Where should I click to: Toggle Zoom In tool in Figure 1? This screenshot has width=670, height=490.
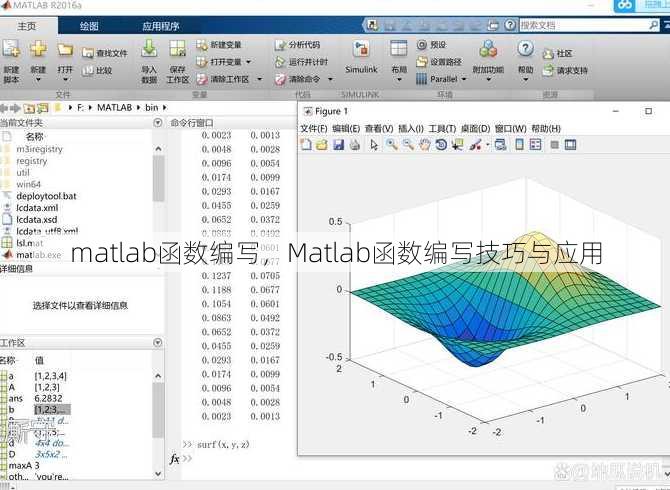click(x=391, y=145)
